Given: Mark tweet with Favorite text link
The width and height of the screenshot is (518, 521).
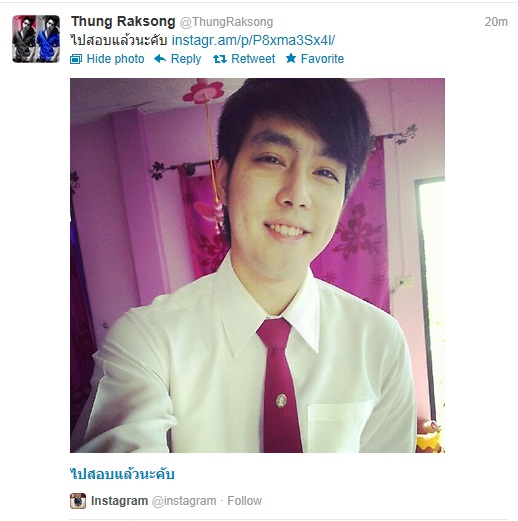Looking at the screenshot, I should (322, 59).
